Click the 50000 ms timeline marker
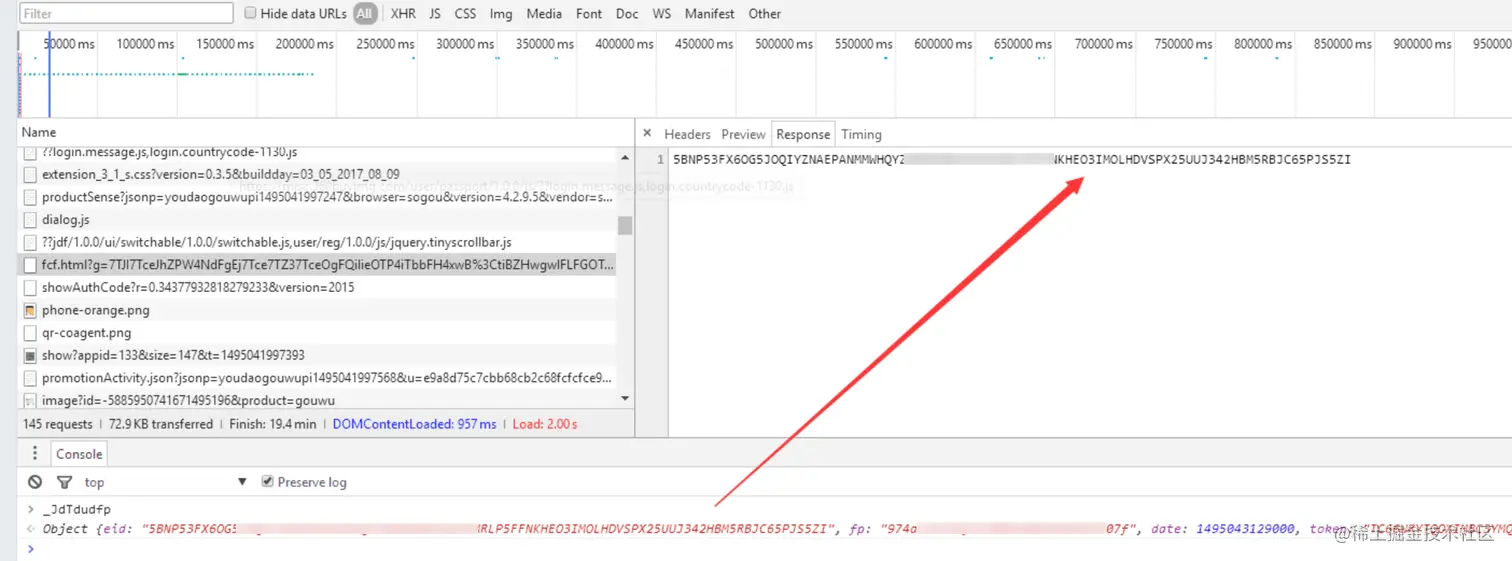Screen dimensions: 1512x561 coord(69,44)
